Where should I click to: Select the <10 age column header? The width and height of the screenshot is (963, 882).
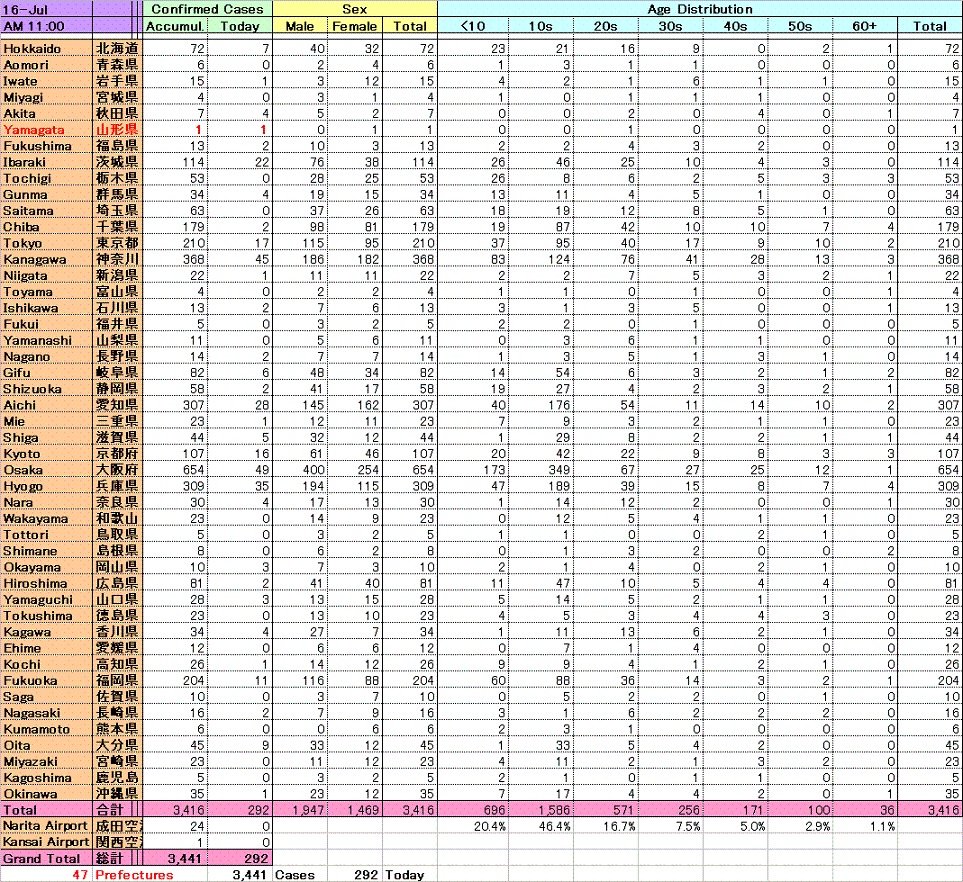click(473, 25)
